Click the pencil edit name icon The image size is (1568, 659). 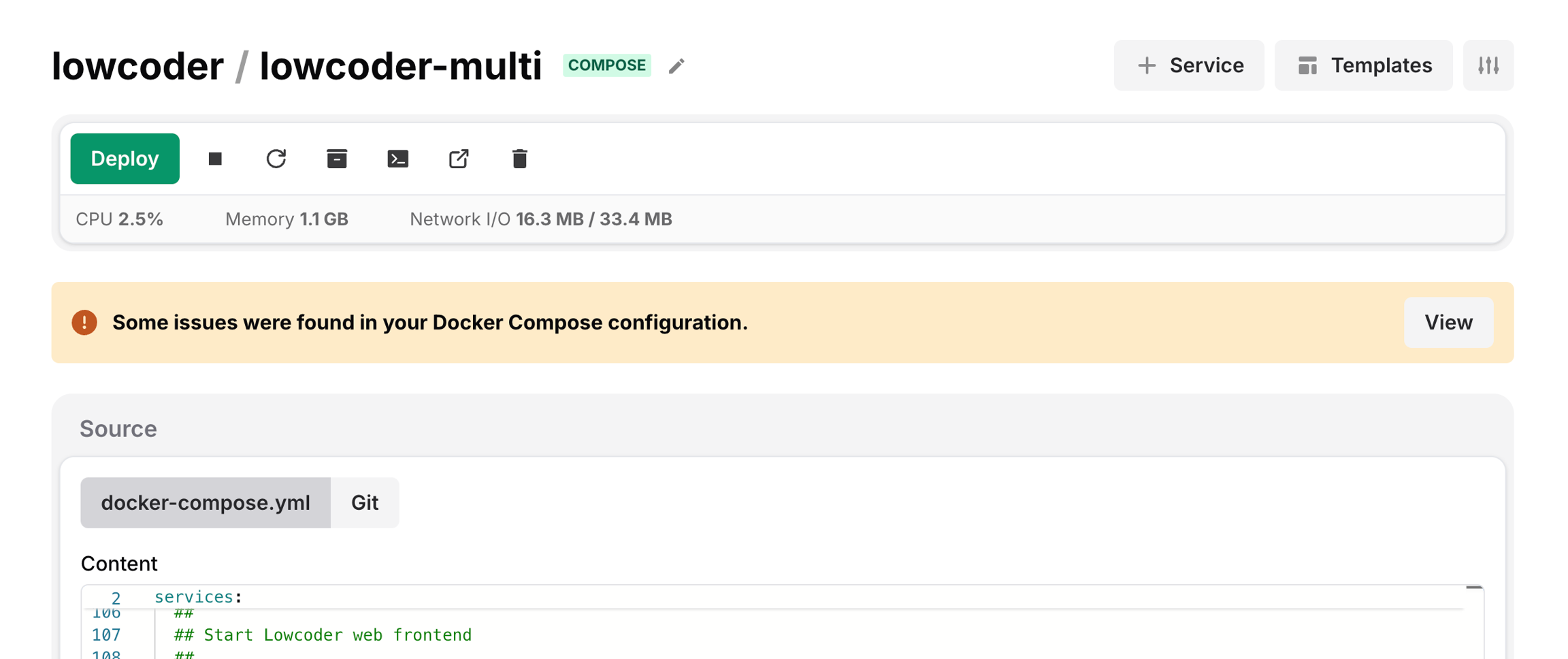point(676,66)
